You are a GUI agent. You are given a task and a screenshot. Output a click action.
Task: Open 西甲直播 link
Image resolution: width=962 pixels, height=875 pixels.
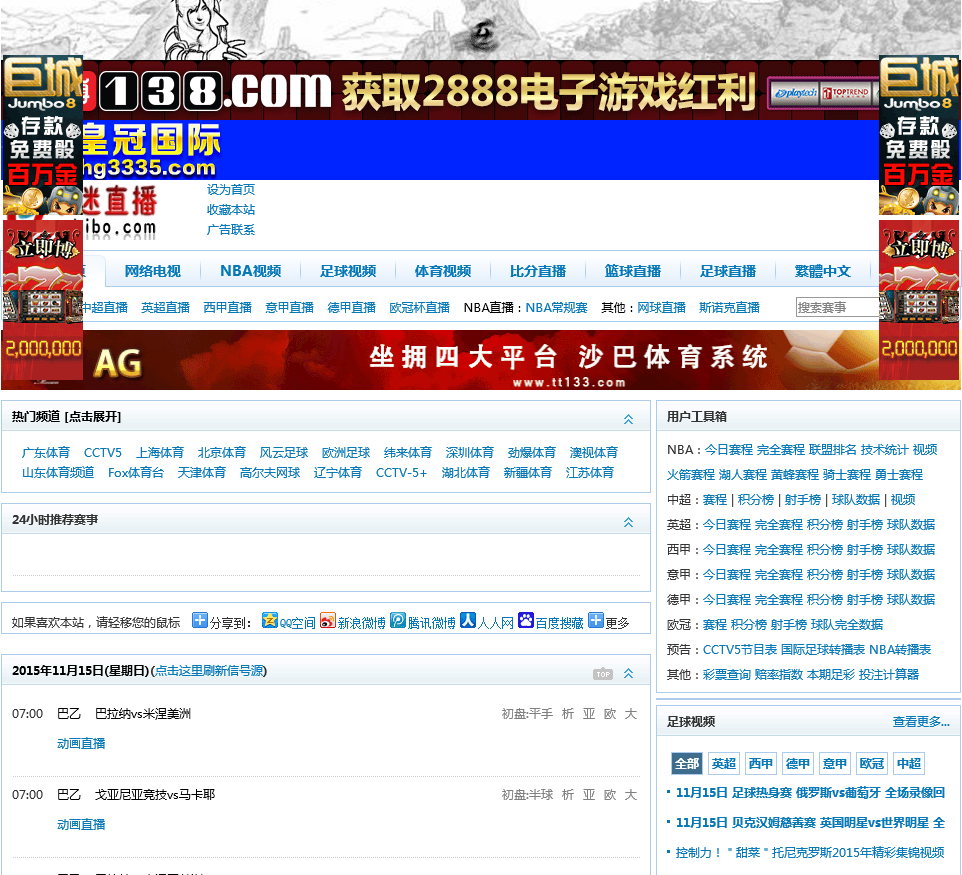pos(228,307)
